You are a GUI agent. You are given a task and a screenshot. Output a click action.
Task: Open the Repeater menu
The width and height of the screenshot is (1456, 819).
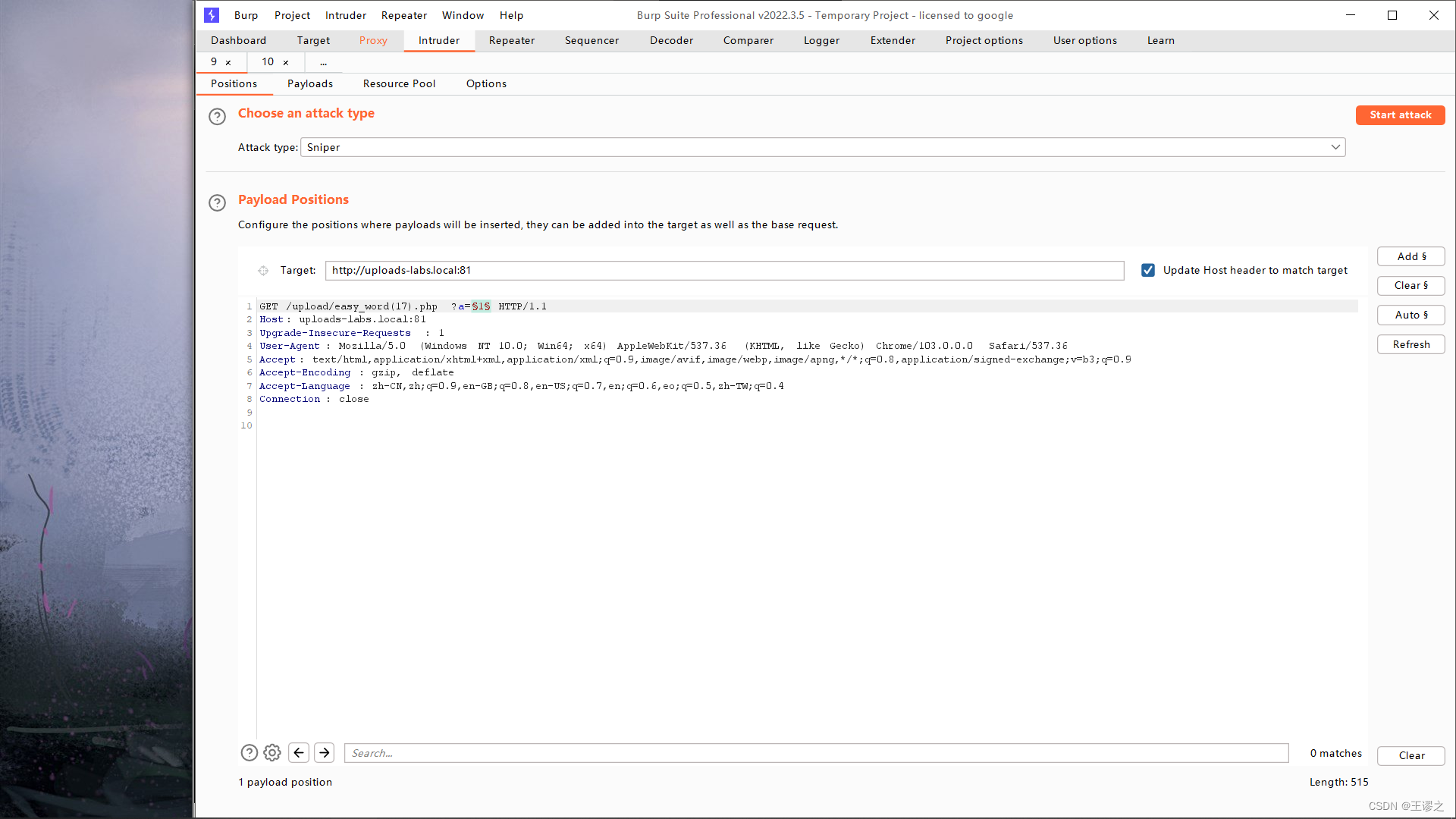tap(404, 15)
